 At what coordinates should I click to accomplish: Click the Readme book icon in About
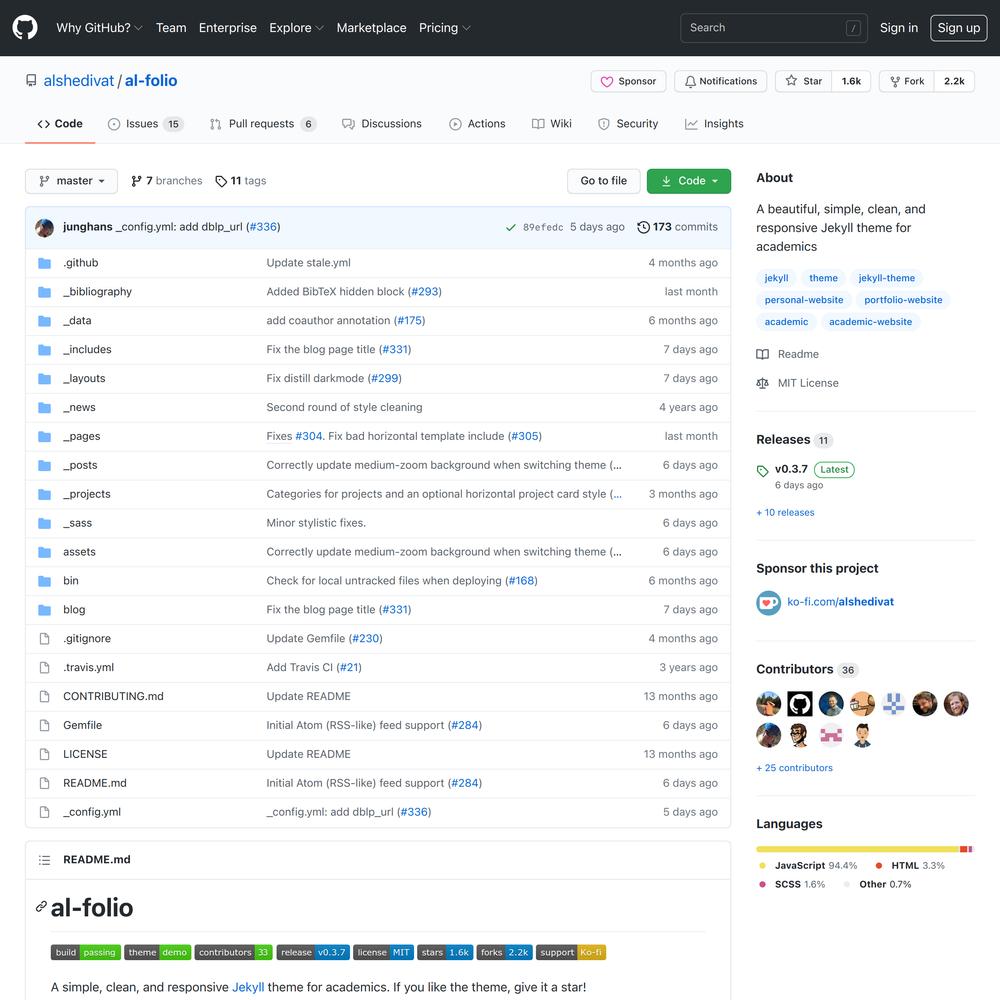tap(762, 354)
